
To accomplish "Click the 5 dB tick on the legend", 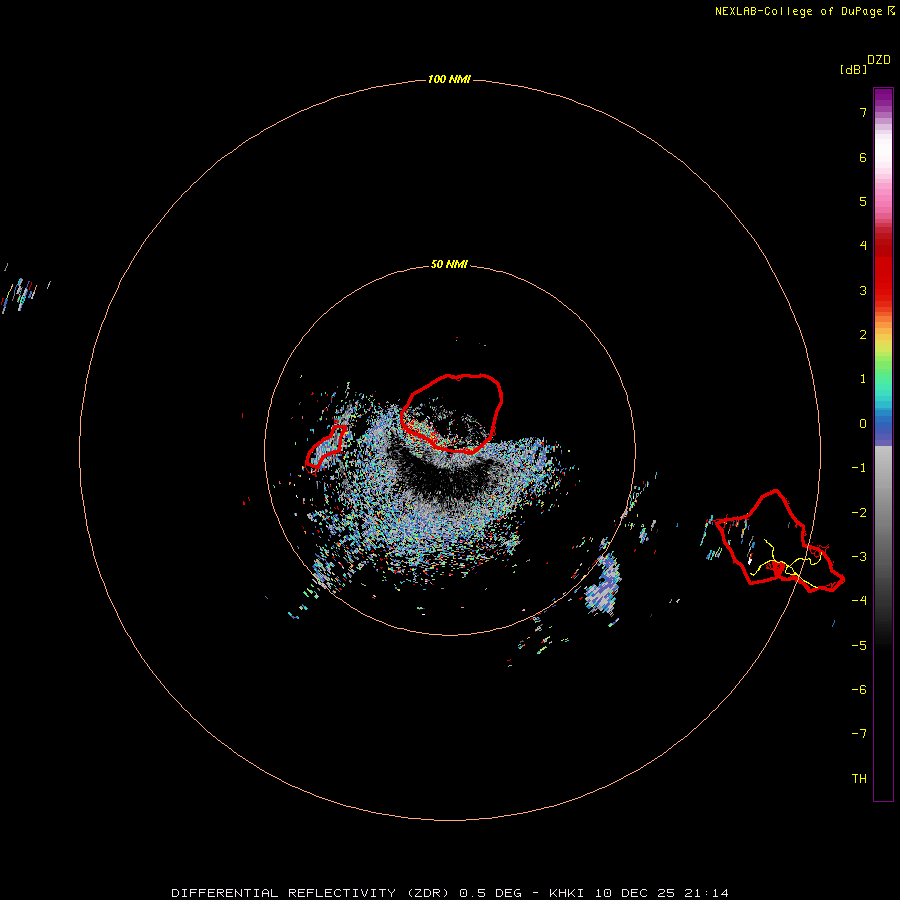I will point(863,201).
